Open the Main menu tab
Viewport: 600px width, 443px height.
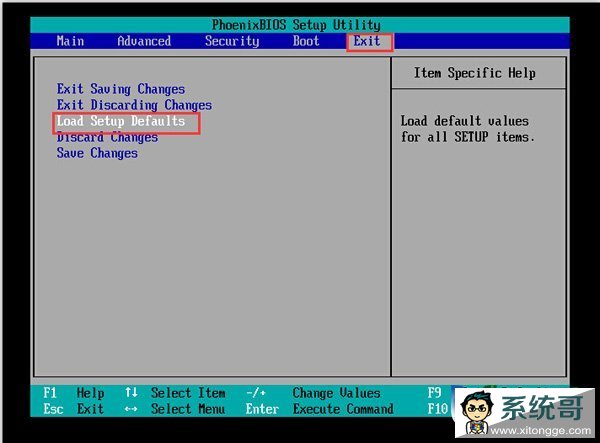(x=70, y=41)
